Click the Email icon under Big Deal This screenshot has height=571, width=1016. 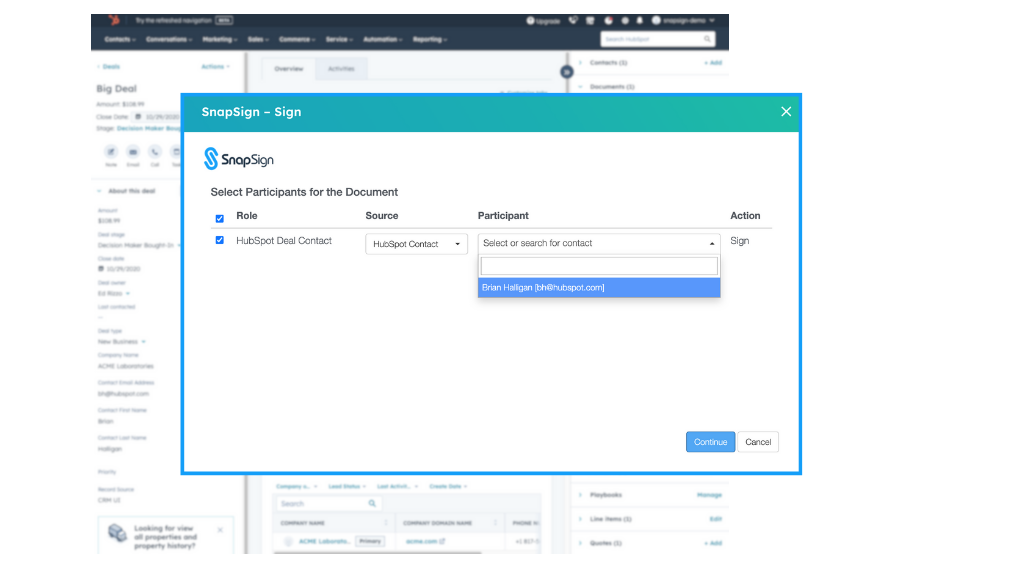133,152
